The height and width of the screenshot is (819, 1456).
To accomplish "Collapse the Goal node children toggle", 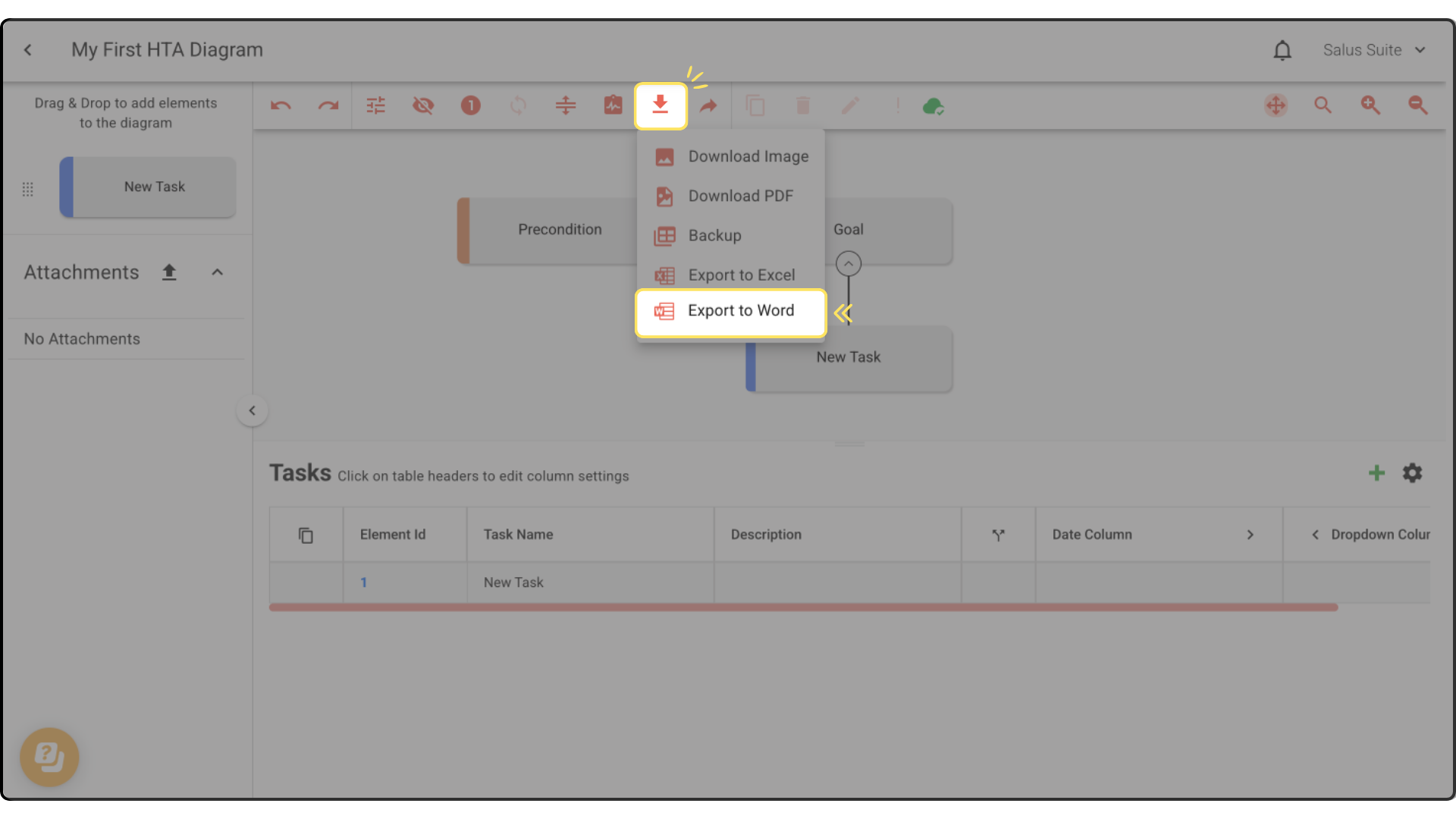I will tap(849, 264).
